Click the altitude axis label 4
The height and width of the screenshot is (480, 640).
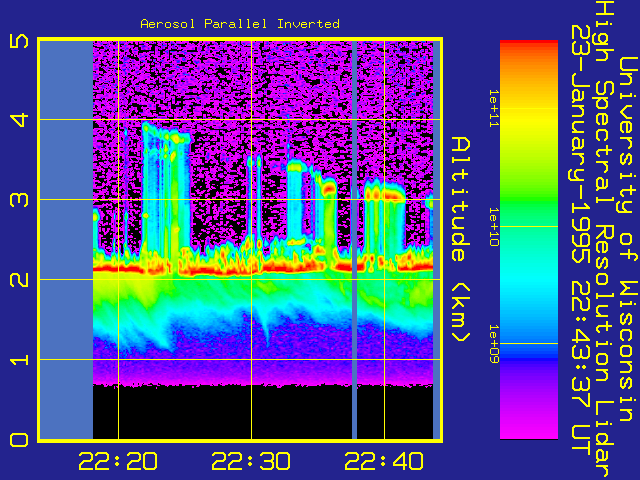(x=19, y=120)
